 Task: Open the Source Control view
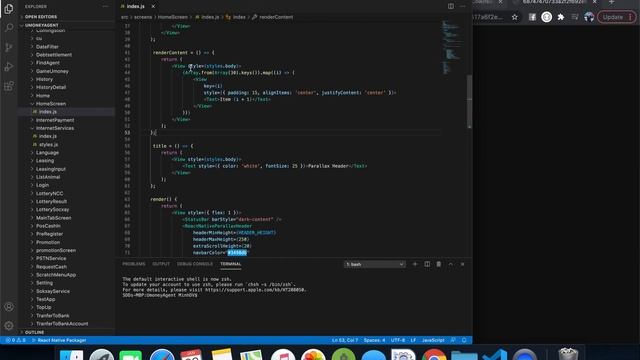coord(9,47)
